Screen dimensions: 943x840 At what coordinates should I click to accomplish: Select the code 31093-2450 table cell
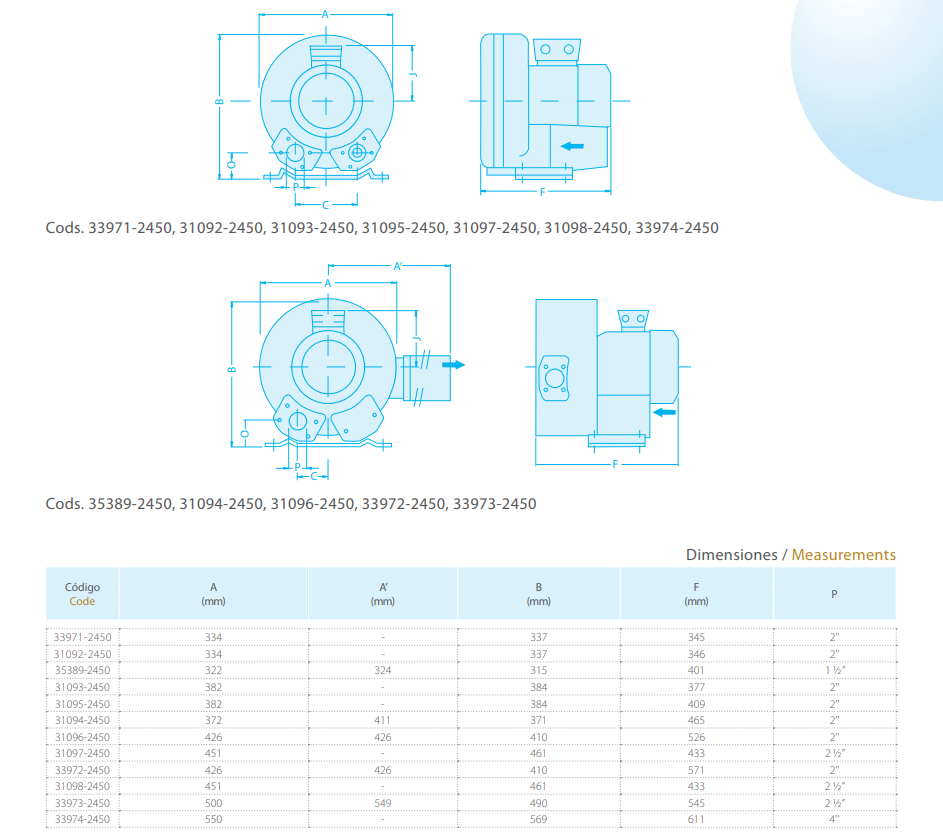tap(82, 687)
